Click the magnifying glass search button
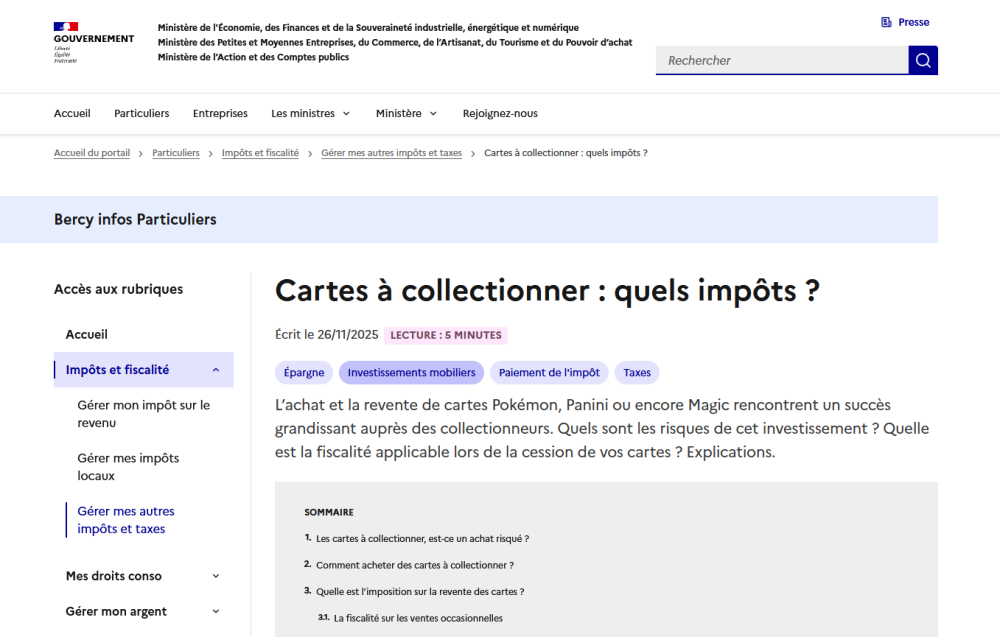The height and width of the screenshot is (637, 1000). coord(923,60)
